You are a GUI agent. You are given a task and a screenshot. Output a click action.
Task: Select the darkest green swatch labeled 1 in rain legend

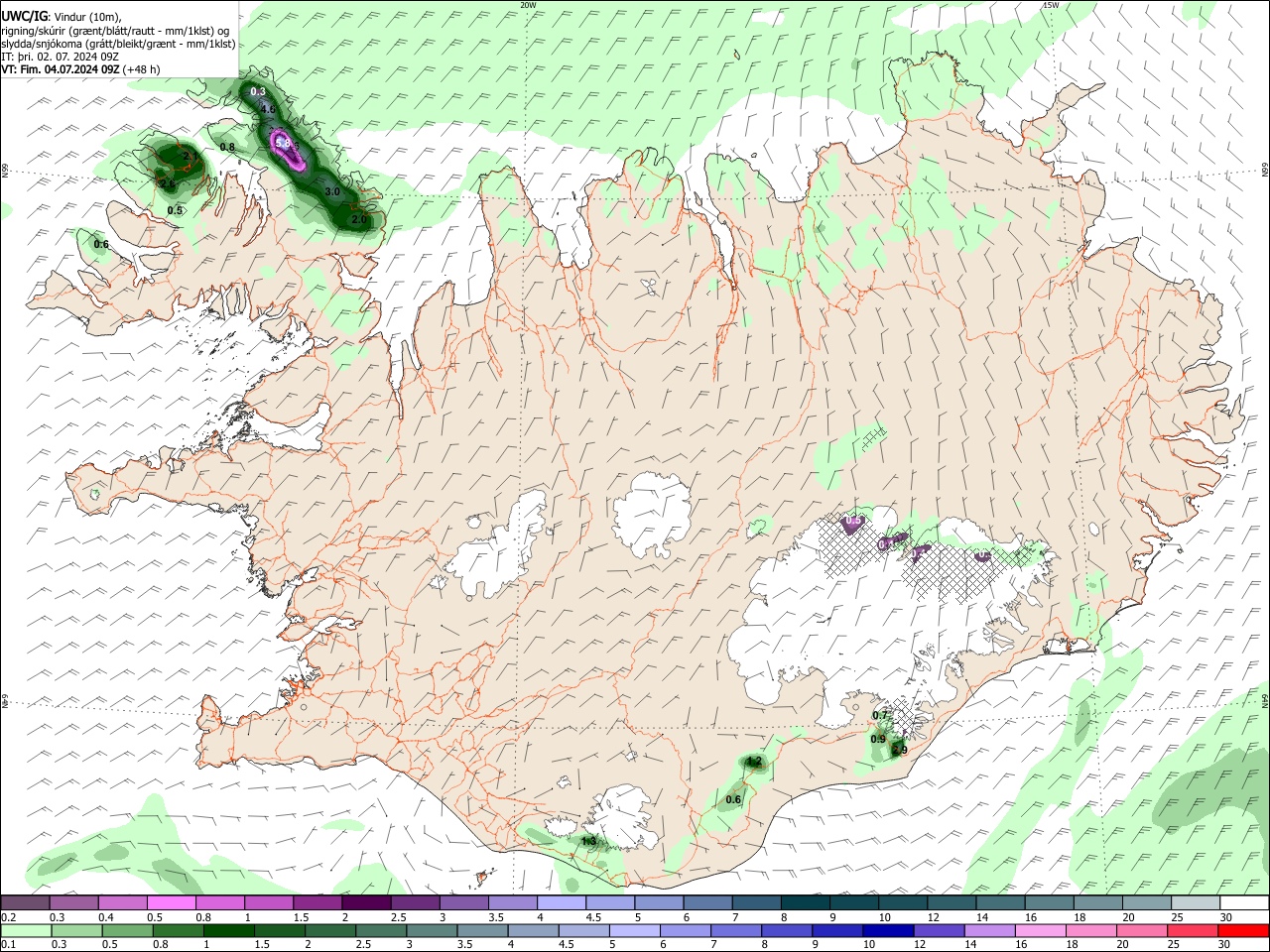pyautogui.click(x=228, y=930)
